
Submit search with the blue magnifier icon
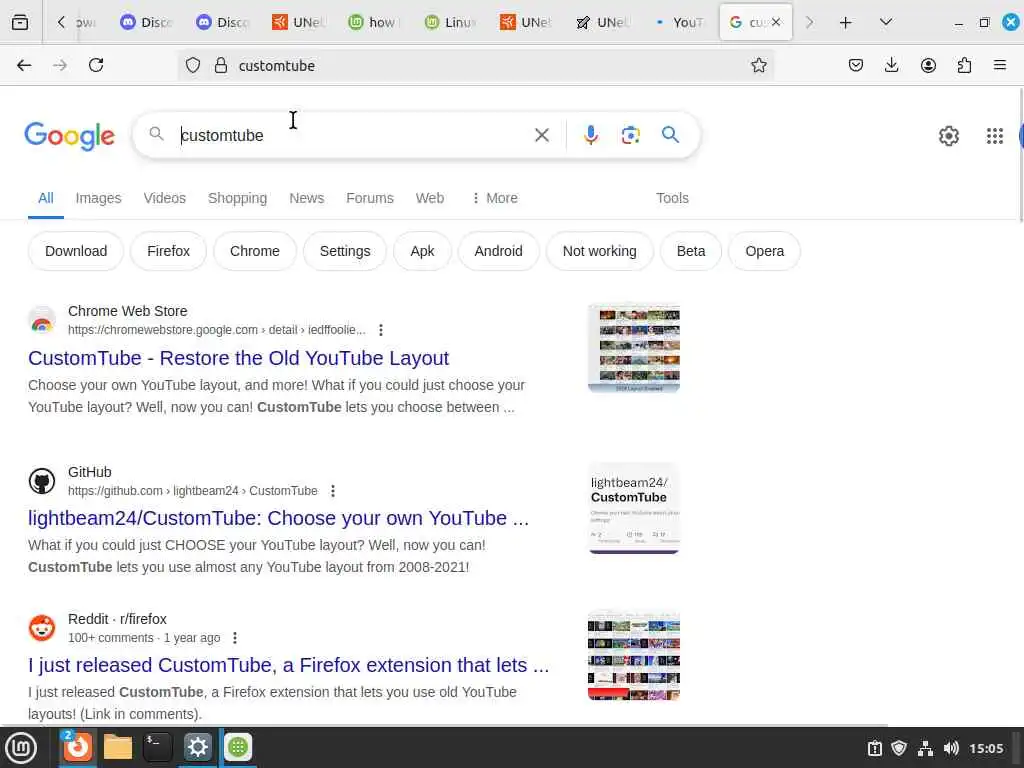[670, 135]
